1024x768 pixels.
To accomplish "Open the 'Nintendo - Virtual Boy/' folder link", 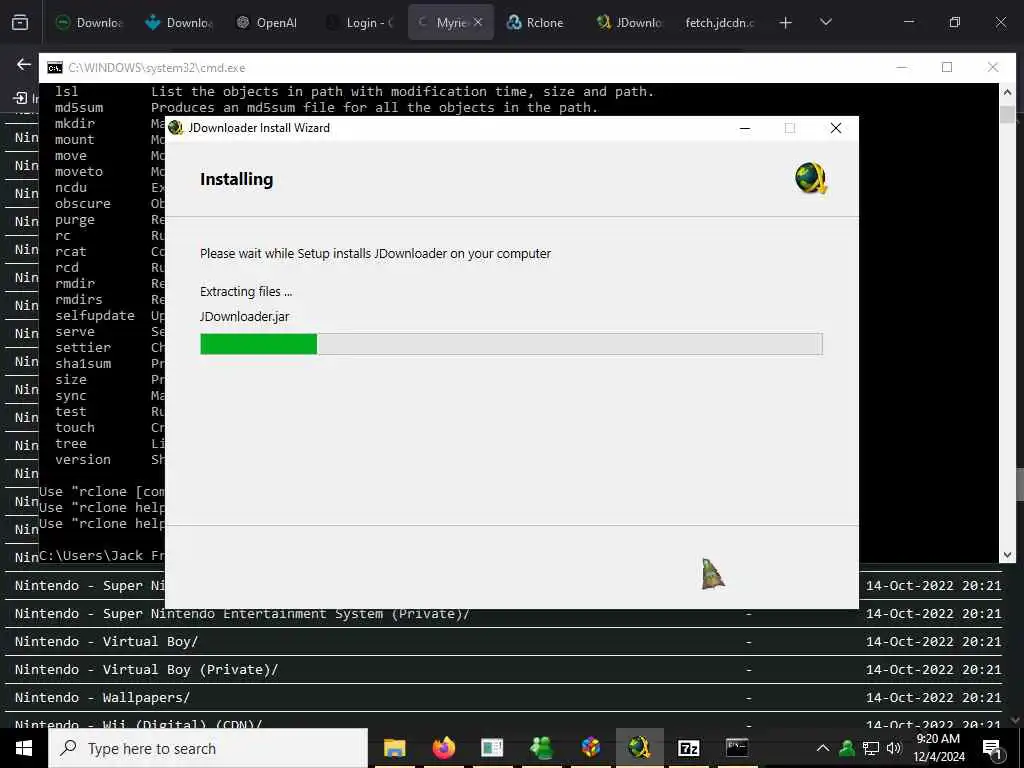I will [106, 642].
